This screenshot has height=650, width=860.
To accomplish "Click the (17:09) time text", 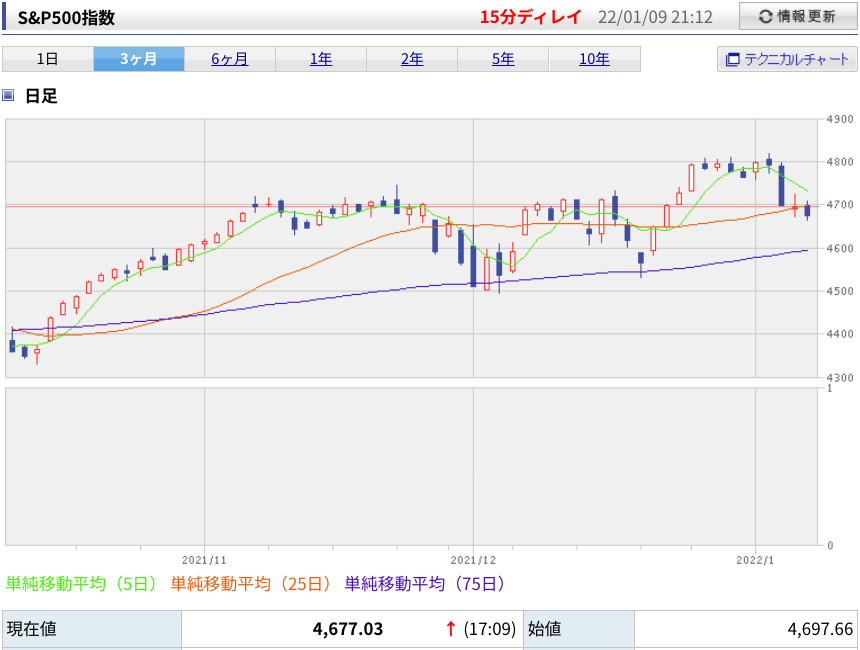I will (x=490, y=629).
